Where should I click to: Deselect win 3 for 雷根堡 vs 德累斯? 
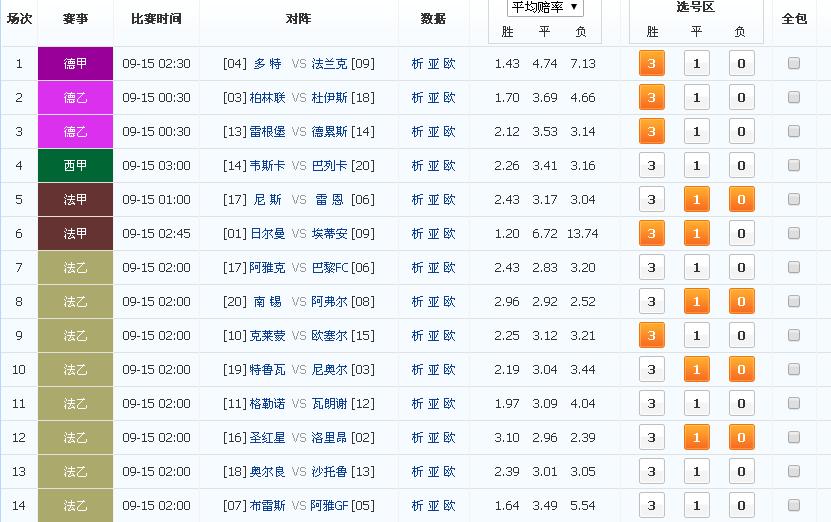[x=652, y=131]
